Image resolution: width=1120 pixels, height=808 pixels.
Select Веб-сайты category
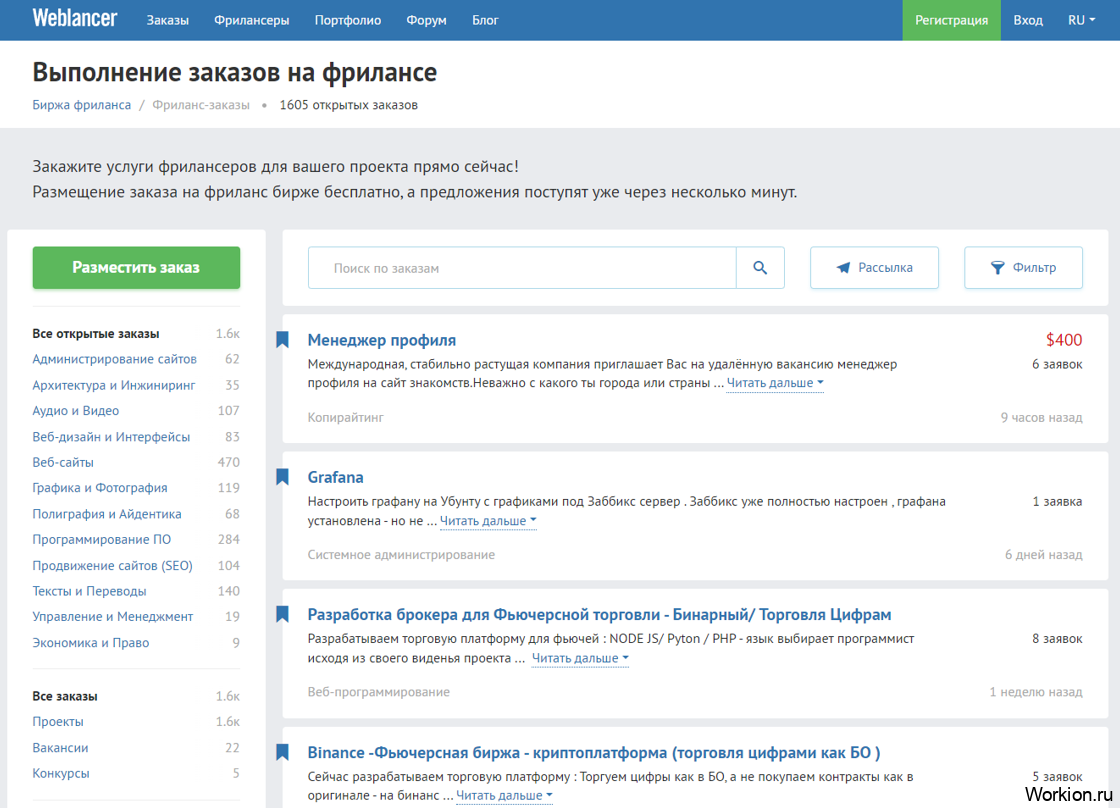pyautogui.click(x=63, y=462)
